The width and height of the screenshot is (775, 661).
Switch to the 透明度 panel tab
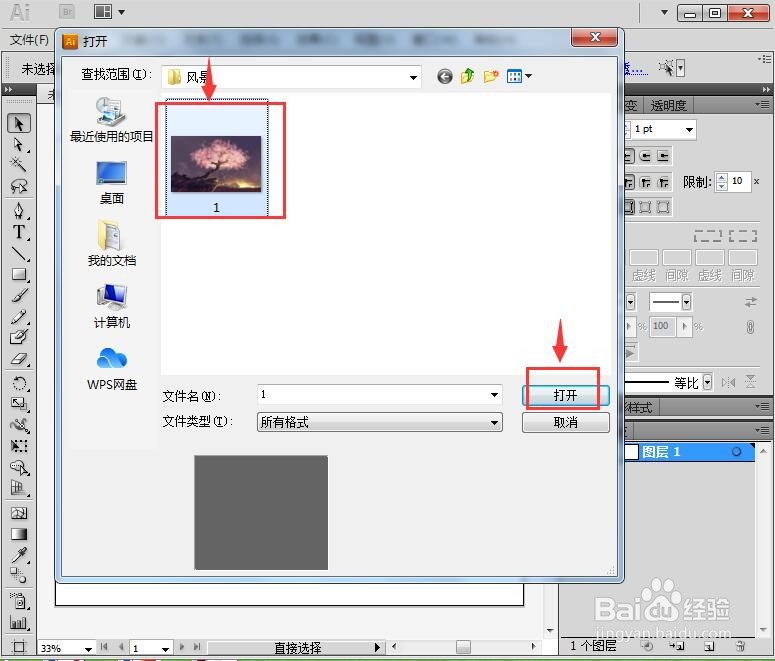[x=668, y=105]
